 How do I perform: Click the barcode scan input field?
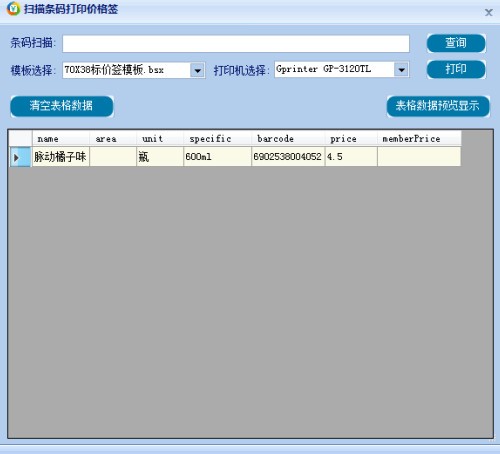tap(236, 44)
